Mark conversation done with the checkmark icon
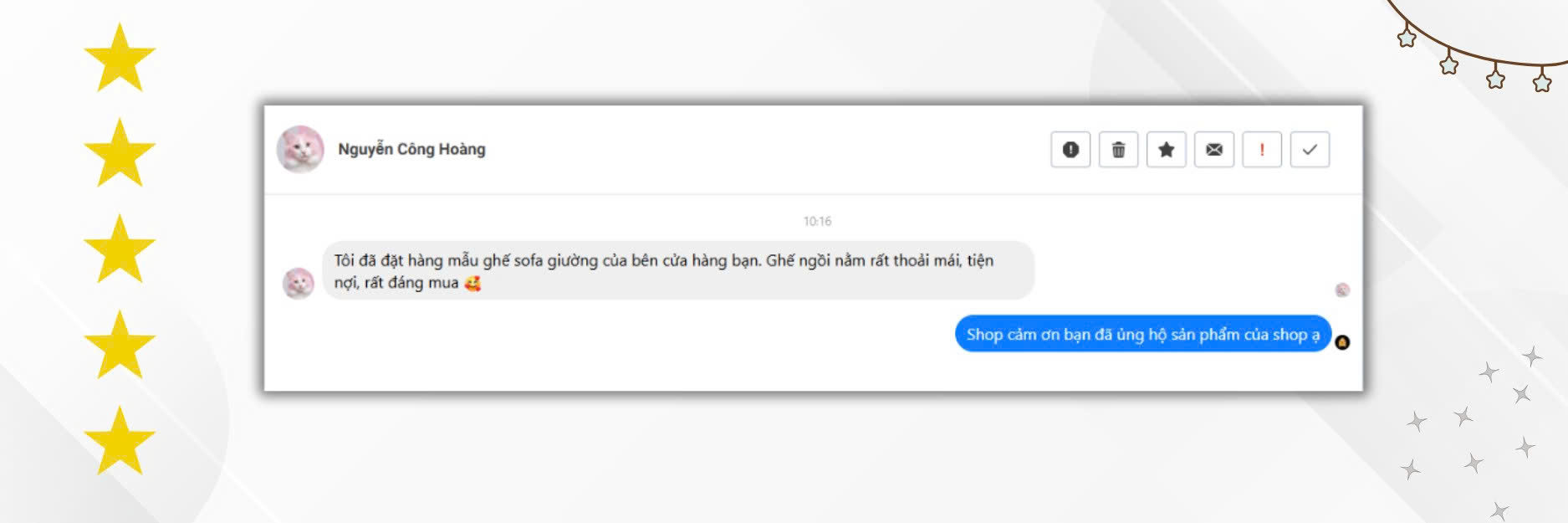This screenshot has width=1568, height=523. [1310, 150]
